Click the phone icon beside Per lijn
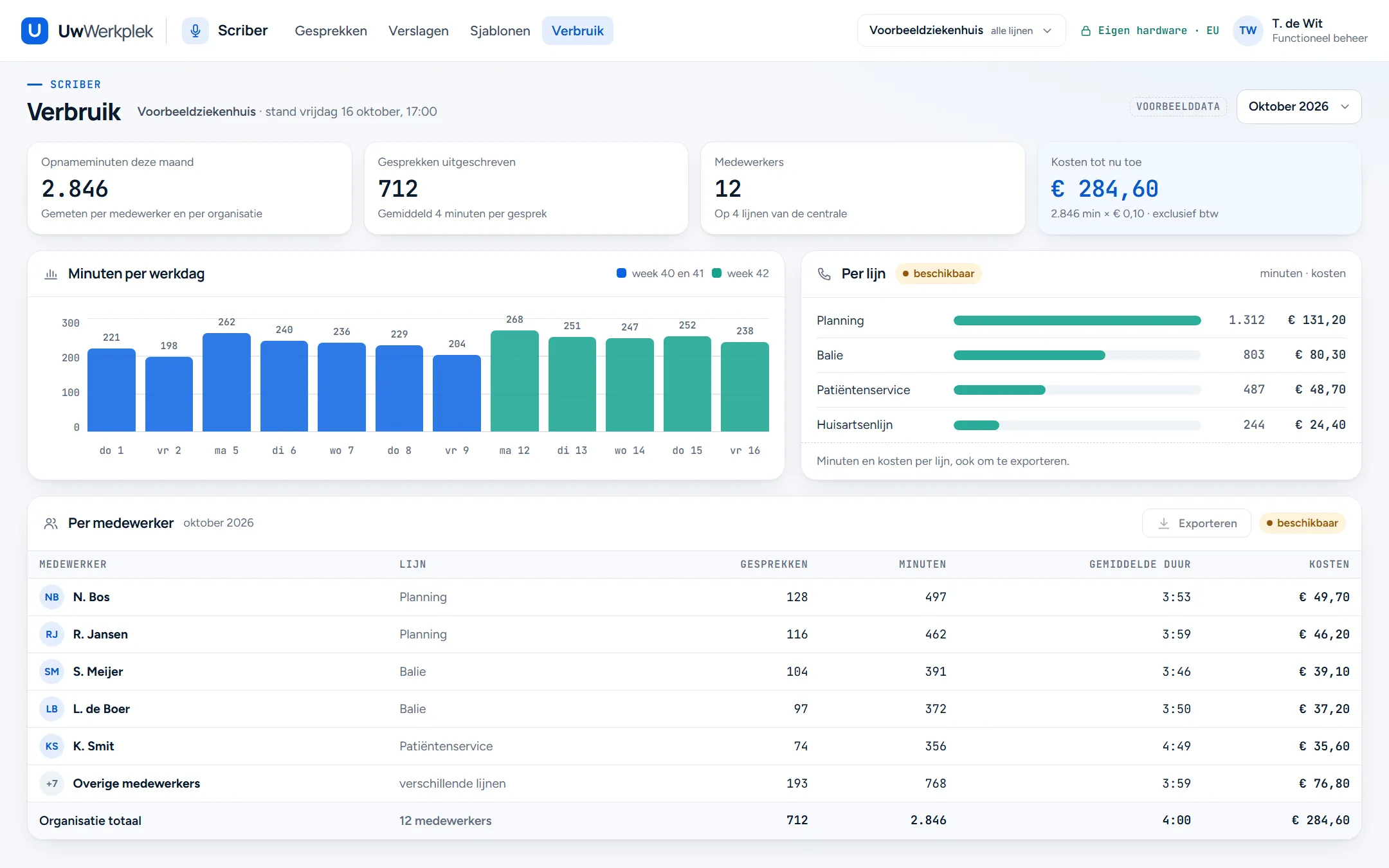This screenshot has height=868, width=1389. click(824, 274)
